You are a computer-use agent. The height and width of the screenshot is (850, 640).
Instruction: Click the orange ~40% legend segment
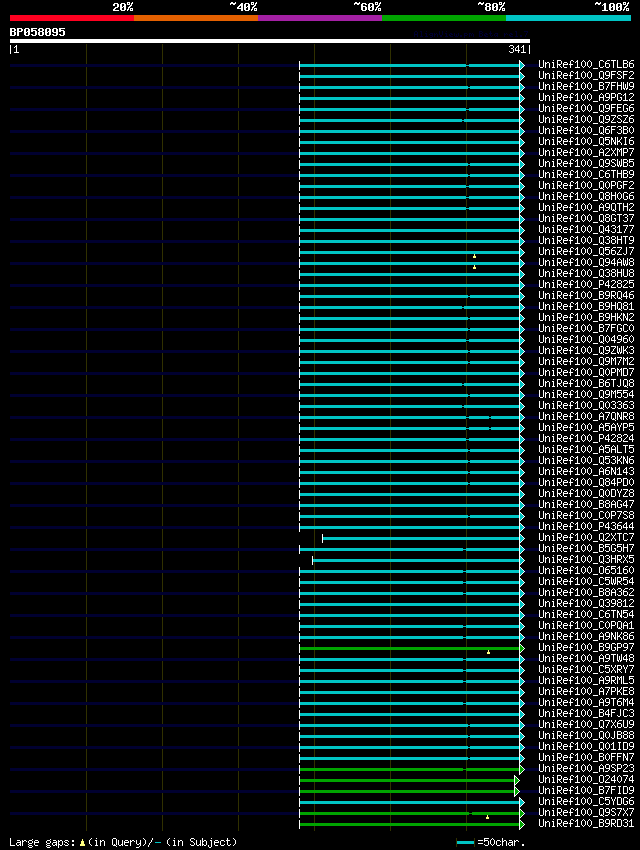196,18
